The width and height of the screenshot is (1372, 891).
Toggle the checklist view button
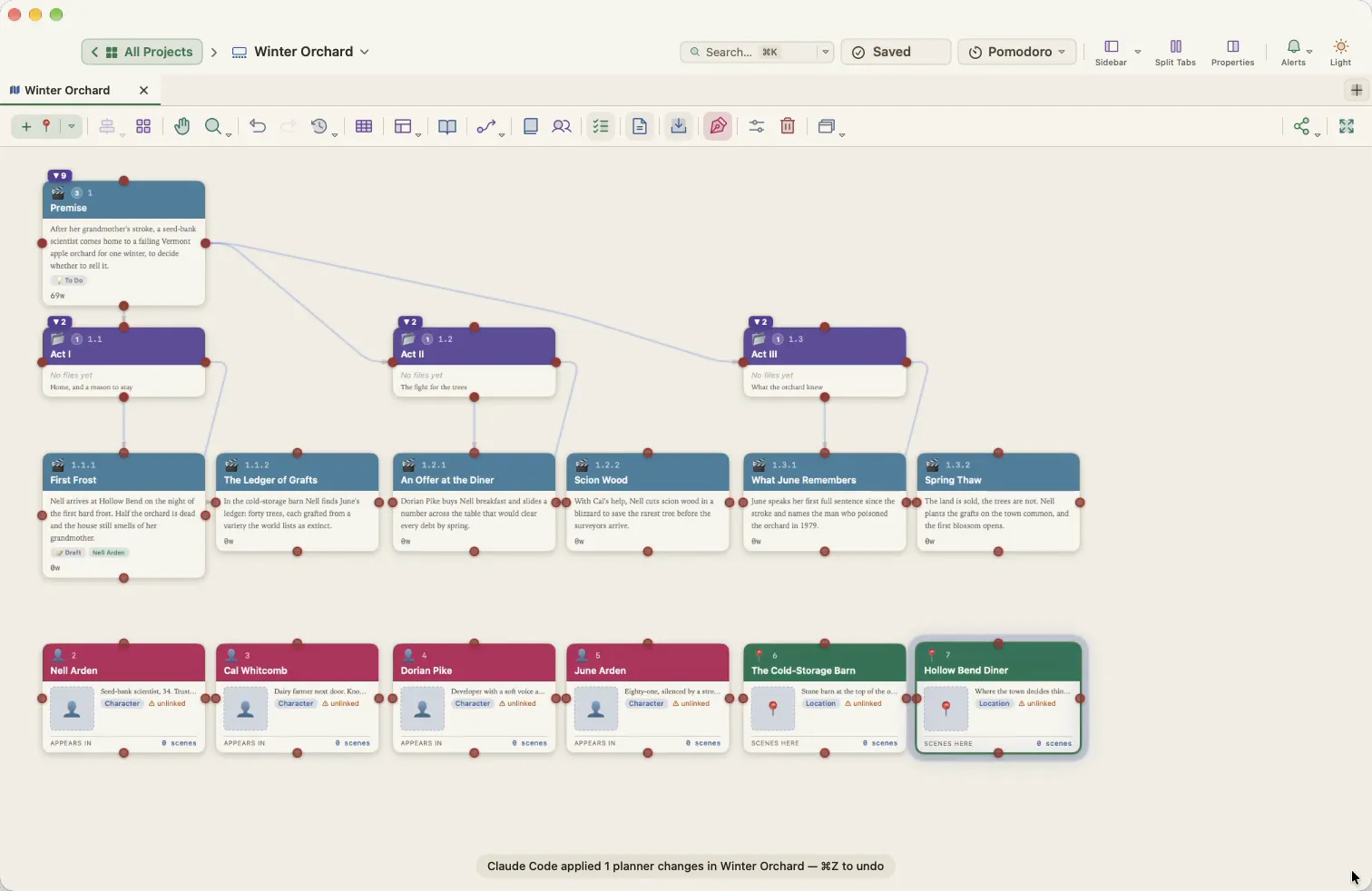[601, 126]
